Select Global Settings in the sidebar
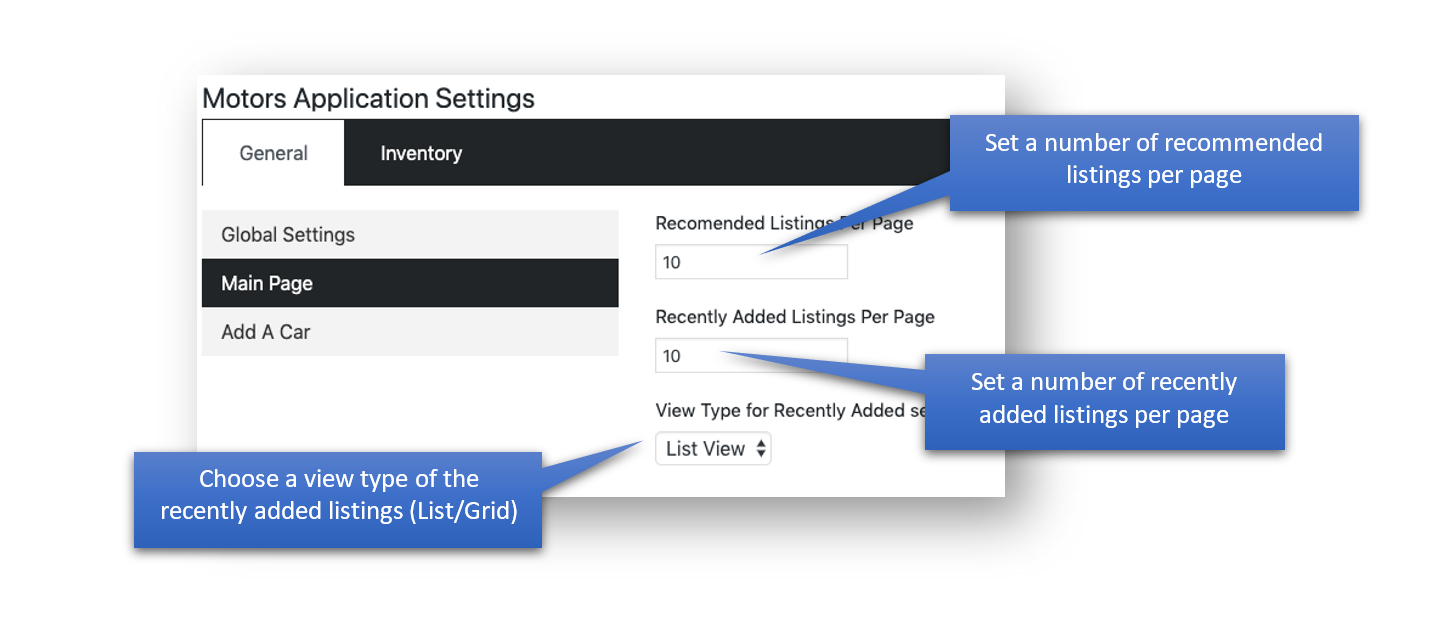1455x630 pixels. (x=410, y=235)
